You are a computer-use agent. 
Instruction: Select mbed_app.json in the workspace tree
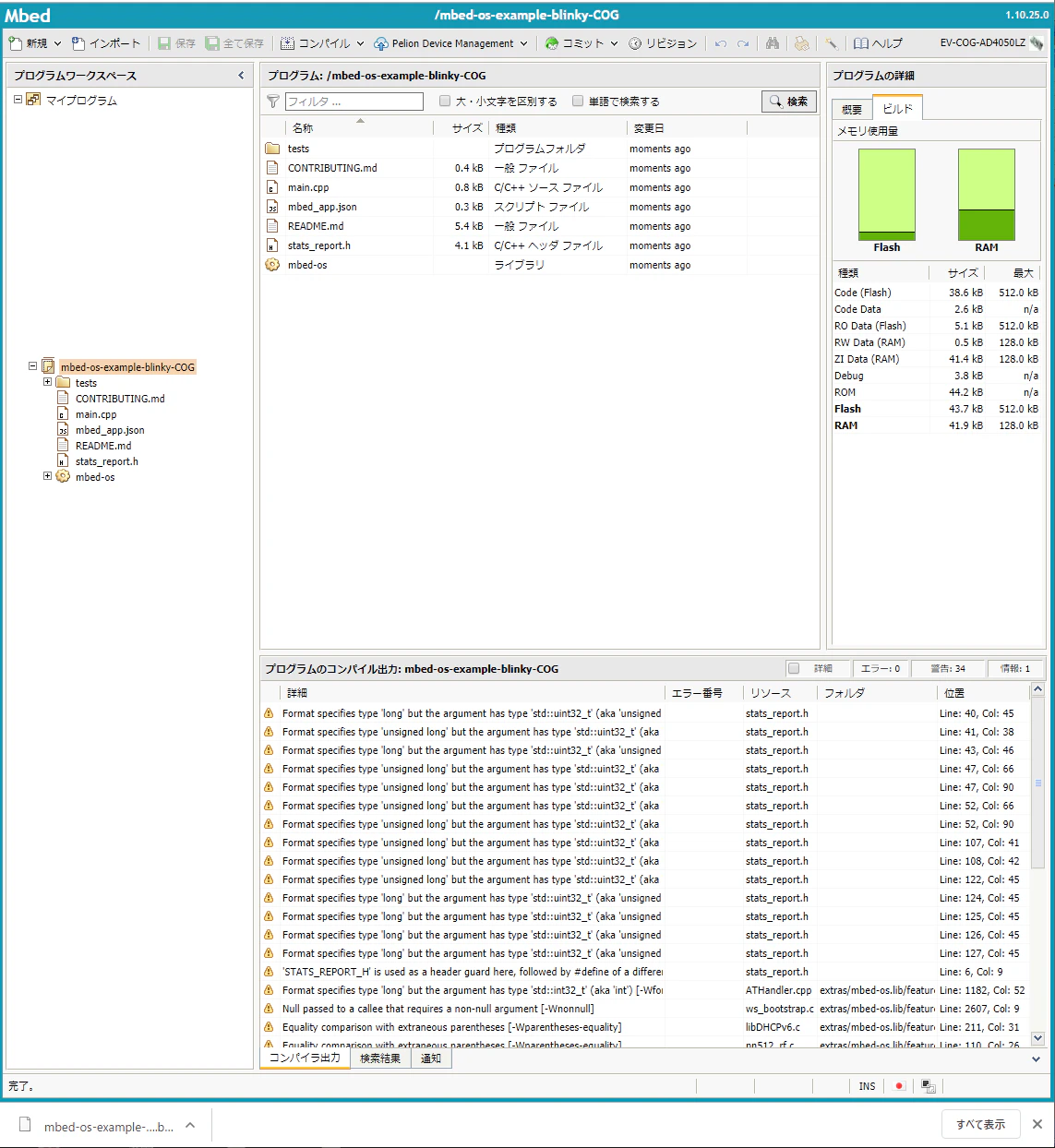(110, 430)
